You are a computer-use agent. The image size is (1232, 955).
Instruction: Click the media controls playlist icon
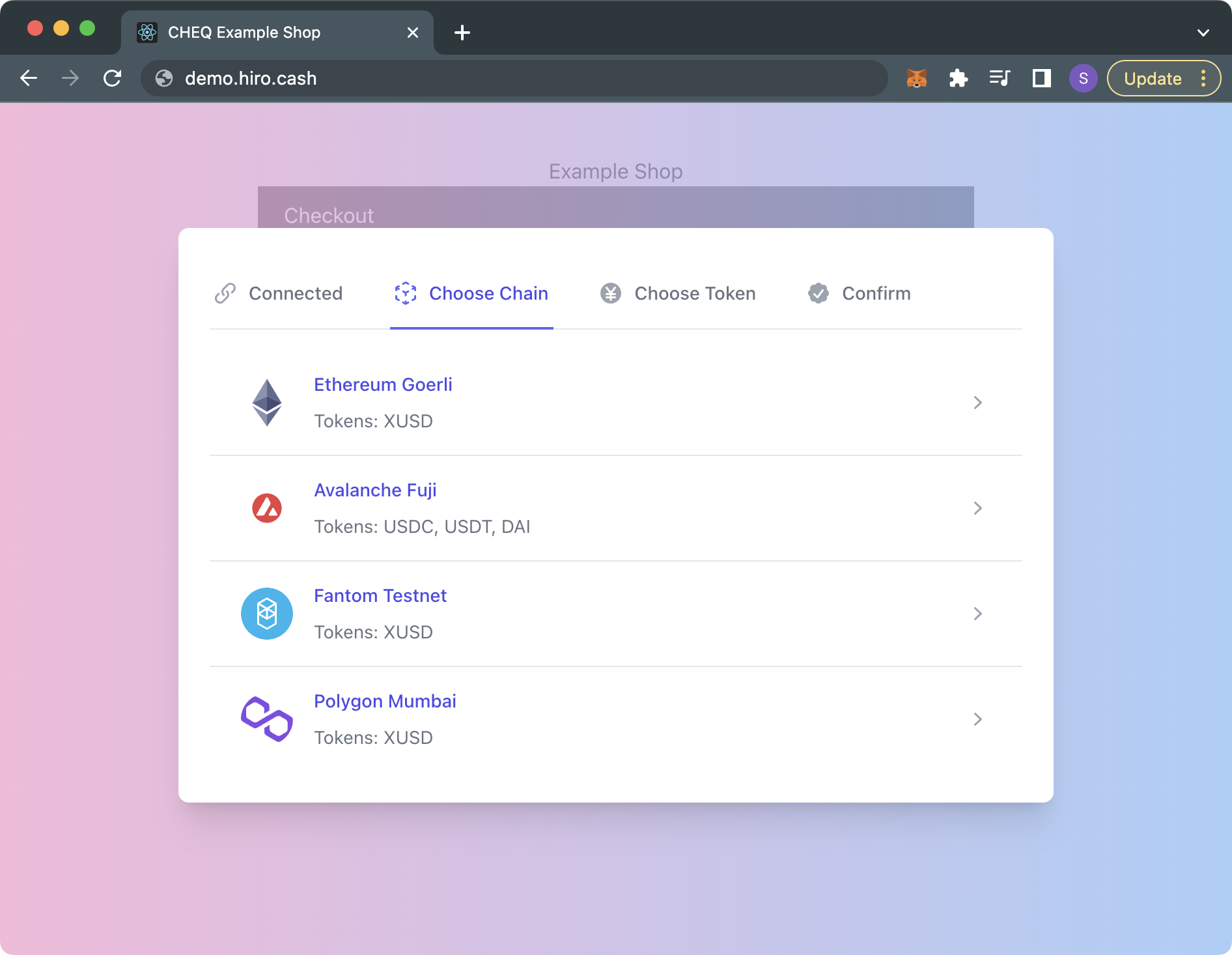pos(1000,79)
